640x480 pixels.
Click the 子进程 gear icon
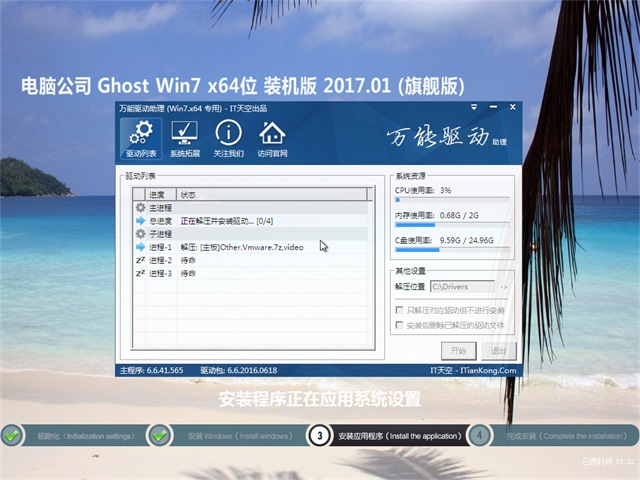pyautogui.click(x=140, y=234)
